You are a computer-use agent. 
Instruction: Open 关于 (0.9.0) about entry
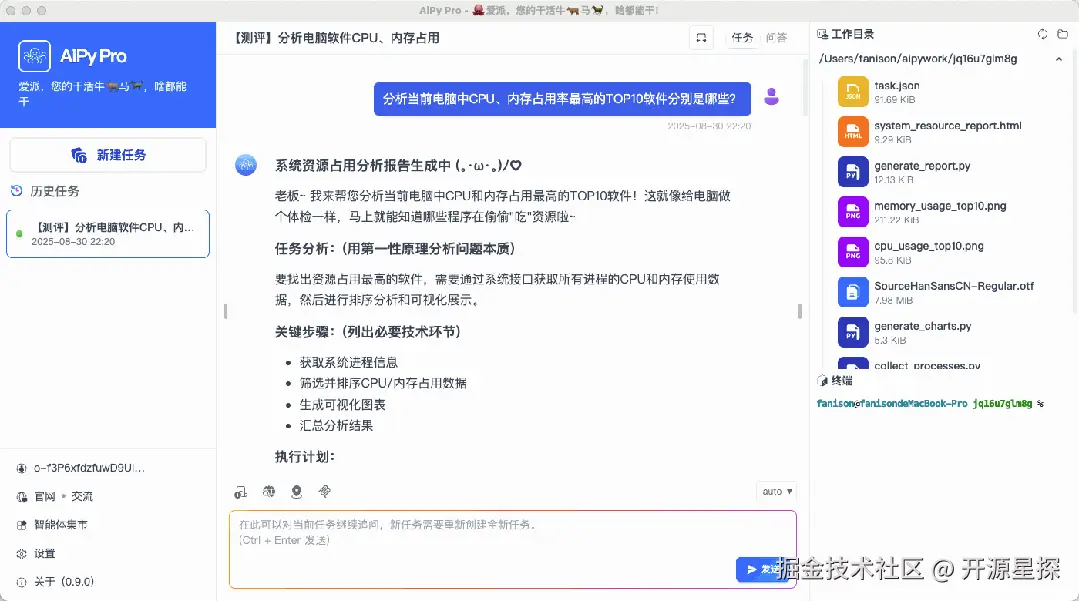(55, 582)
